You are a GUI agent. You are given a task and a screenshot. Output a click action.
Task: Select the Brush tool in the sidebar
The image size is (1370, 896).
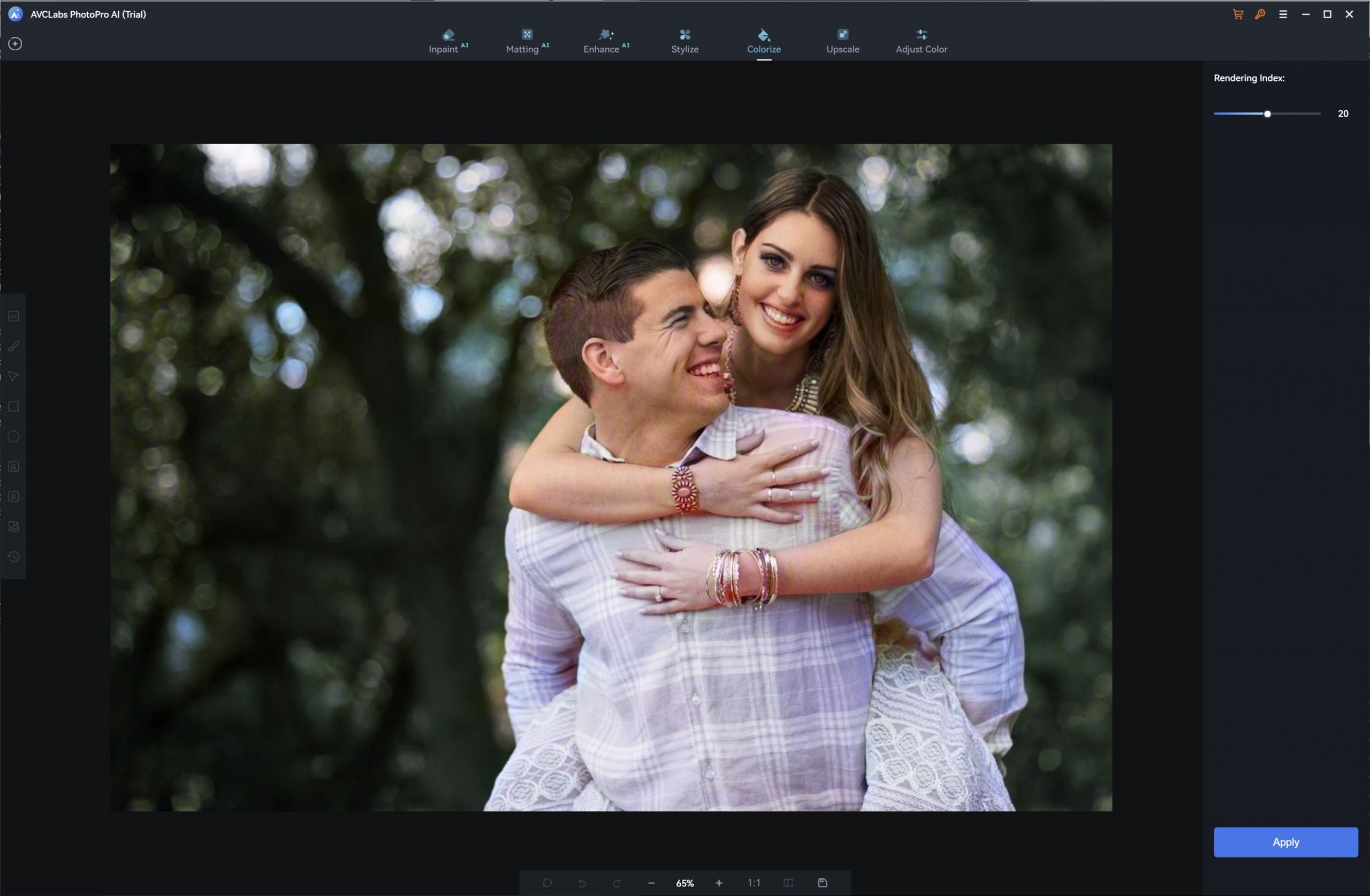[x=14, y=346]
